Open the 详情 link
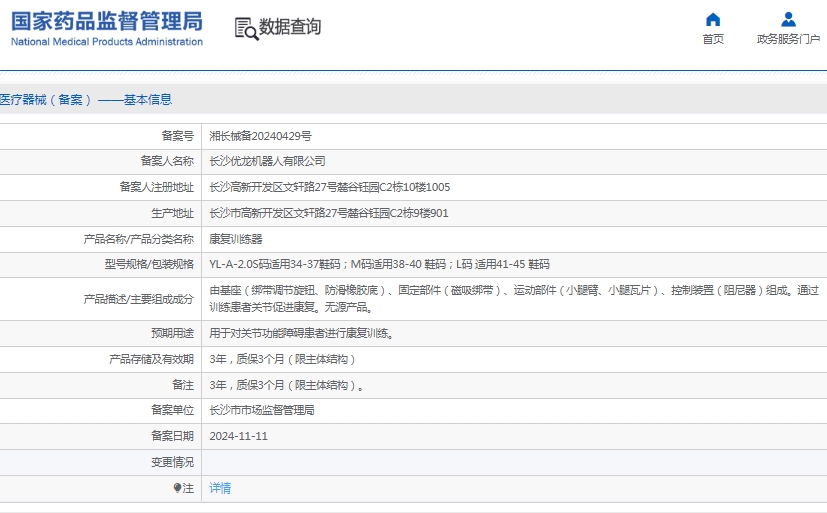Image resolution: width=827 pixels, height=513 pixels. click(x=220, y=488)
